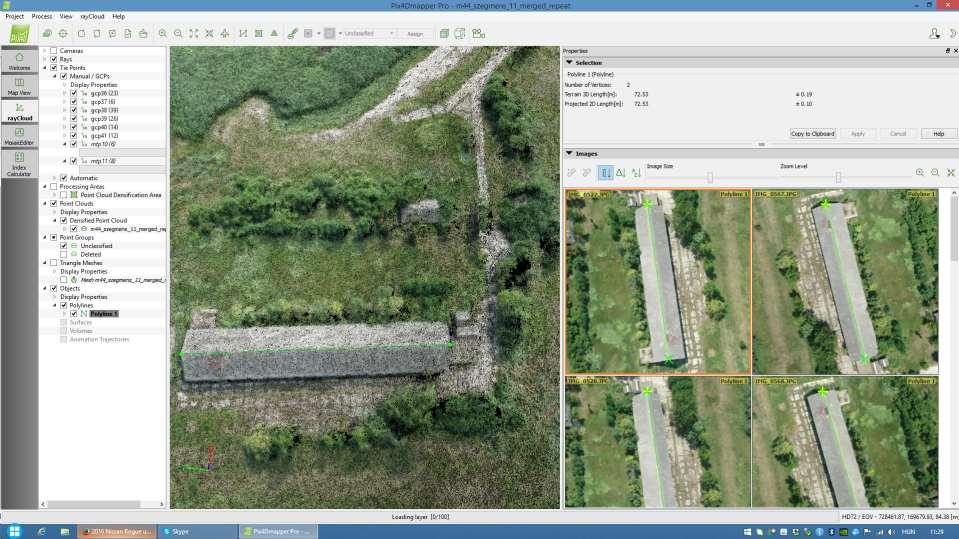Viewport: 959px width, 539px height.
Task: Reset image view with Images panel fit icon
Action: coord(950,173)
